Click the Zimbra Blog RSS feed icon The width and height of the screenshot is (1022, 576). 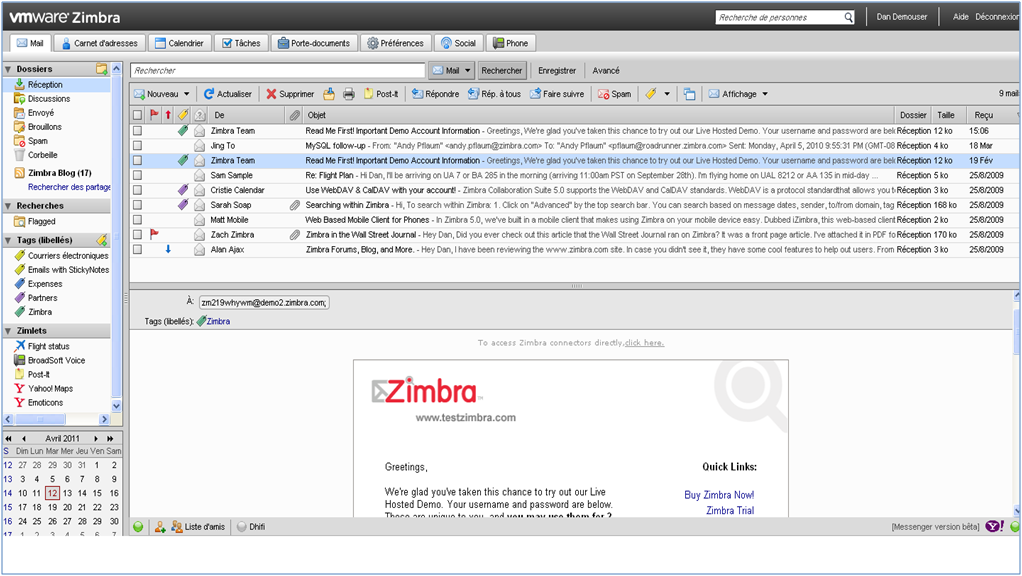coord(20,173)
